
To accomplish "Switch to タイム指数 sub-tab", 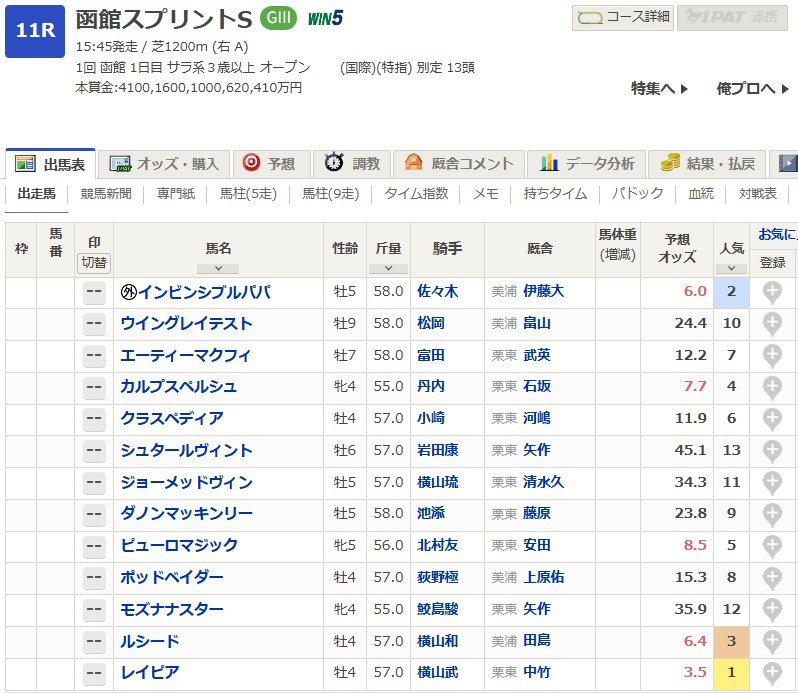I will pos(416,194).
